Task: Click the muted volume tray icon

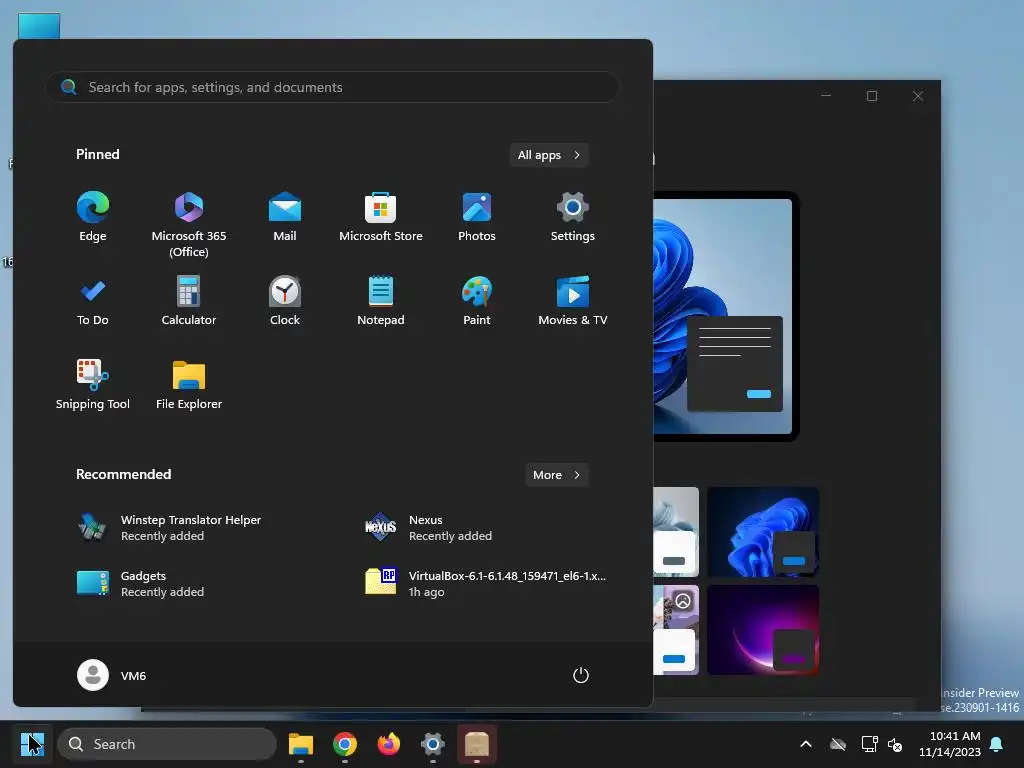Action: coord(895,744)
